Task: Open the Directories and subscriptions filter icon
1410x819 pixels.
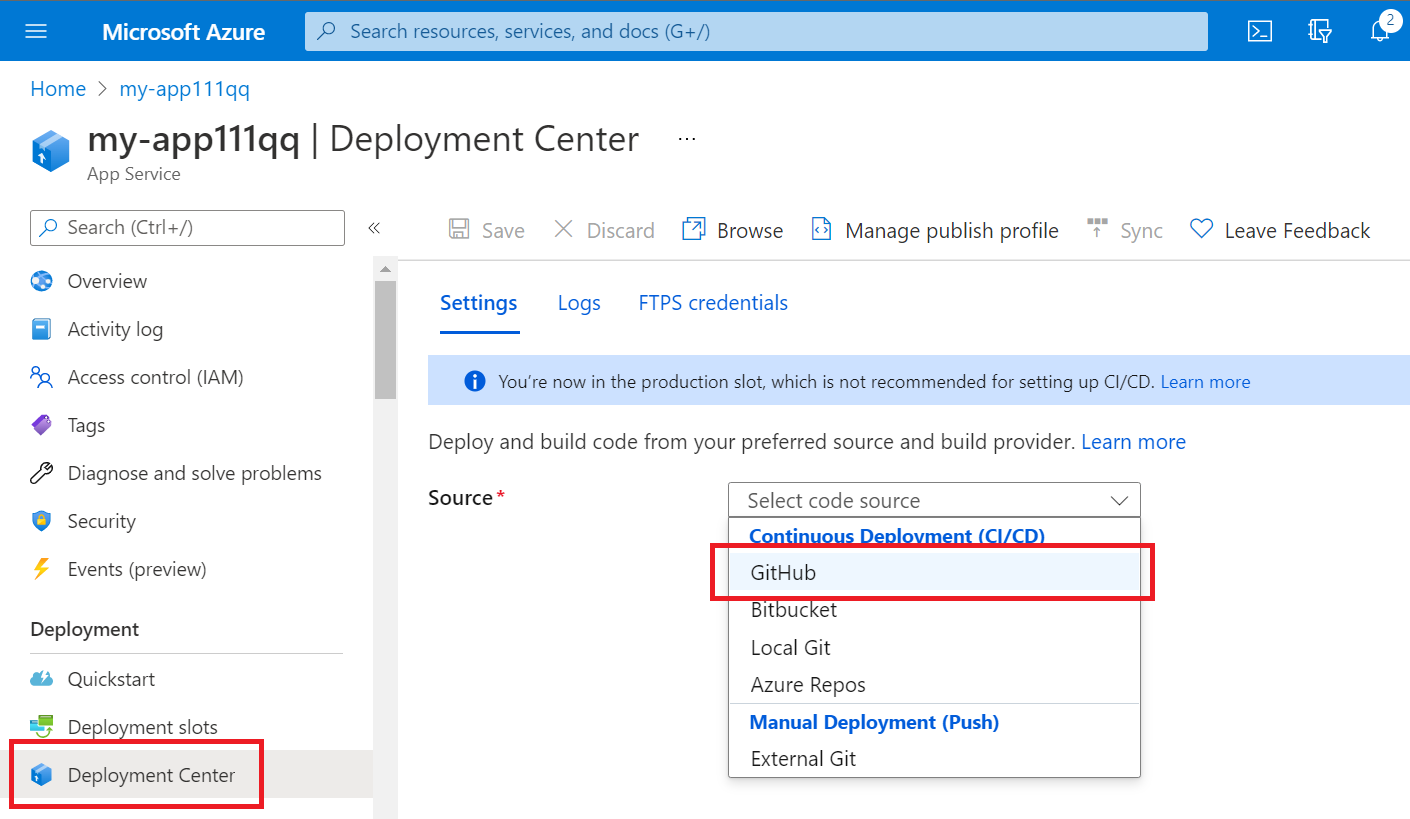Action: [1320, 31]
